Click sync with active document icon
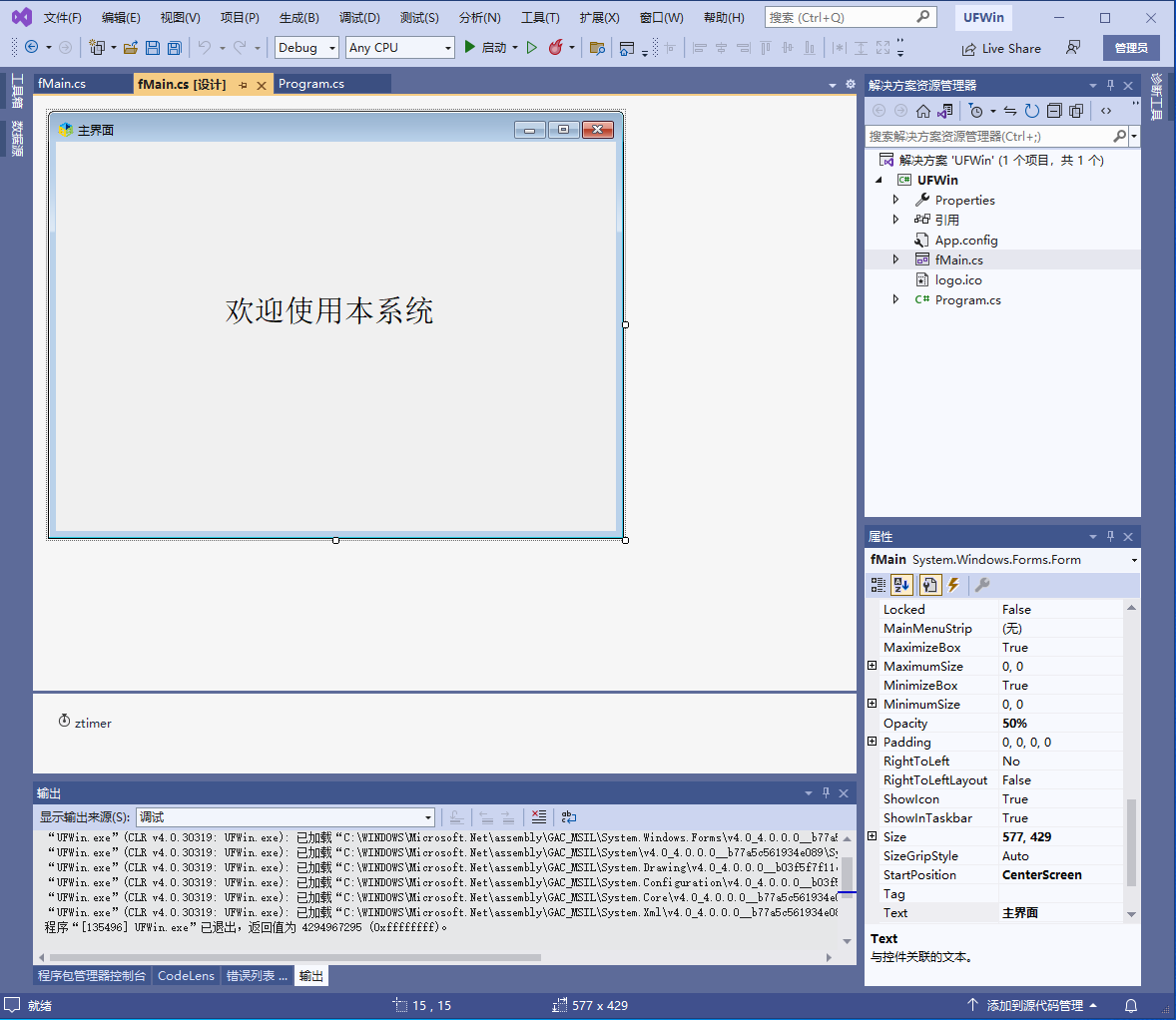 (1010, 111)
